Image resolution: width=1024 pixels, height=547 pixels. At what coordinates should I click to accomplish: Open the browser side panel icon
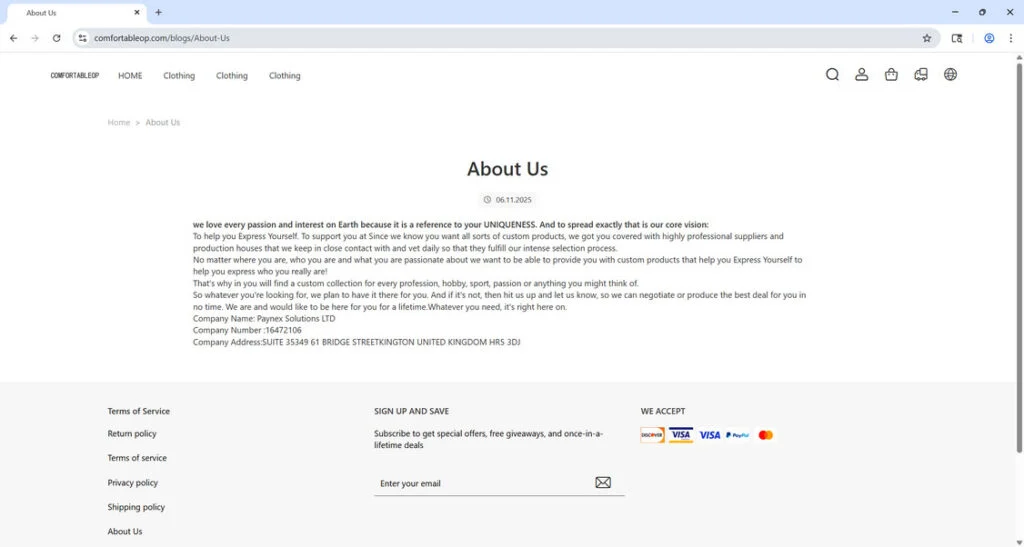coord(957,39)
